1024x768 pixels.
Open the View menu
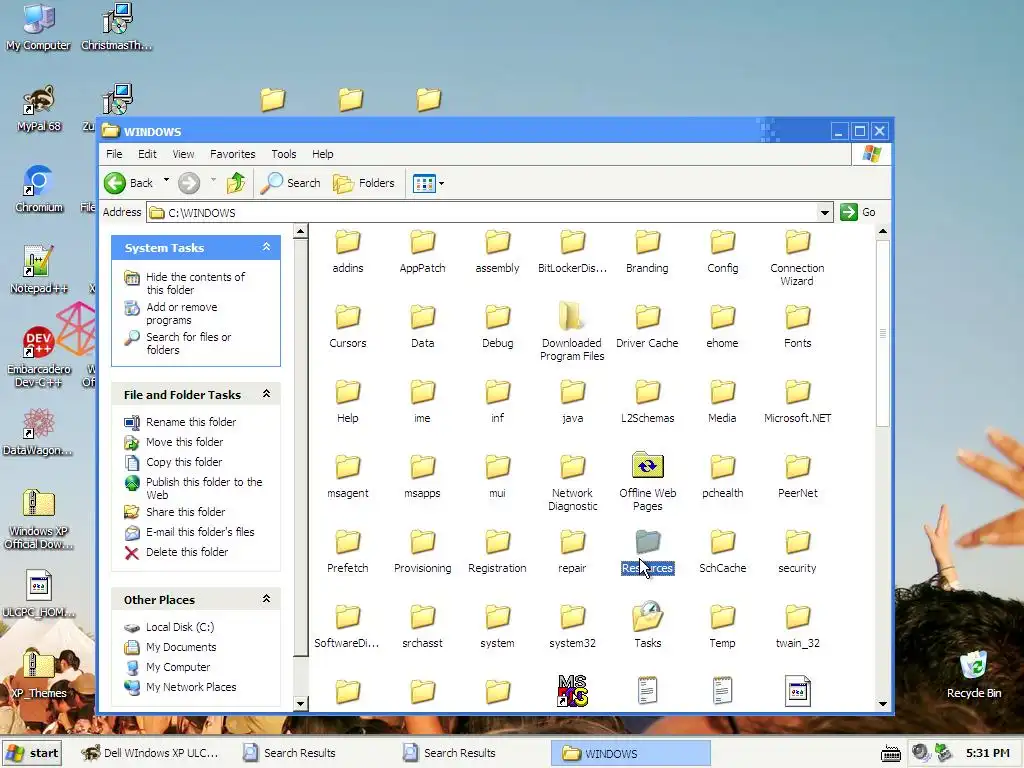[184, 154]
